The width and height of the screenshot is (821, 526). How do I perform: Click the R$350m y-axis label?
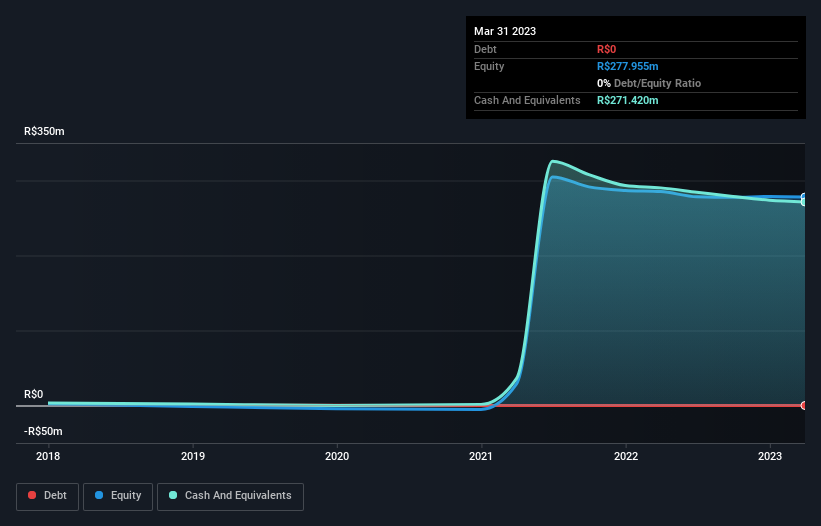pos(44,131)
